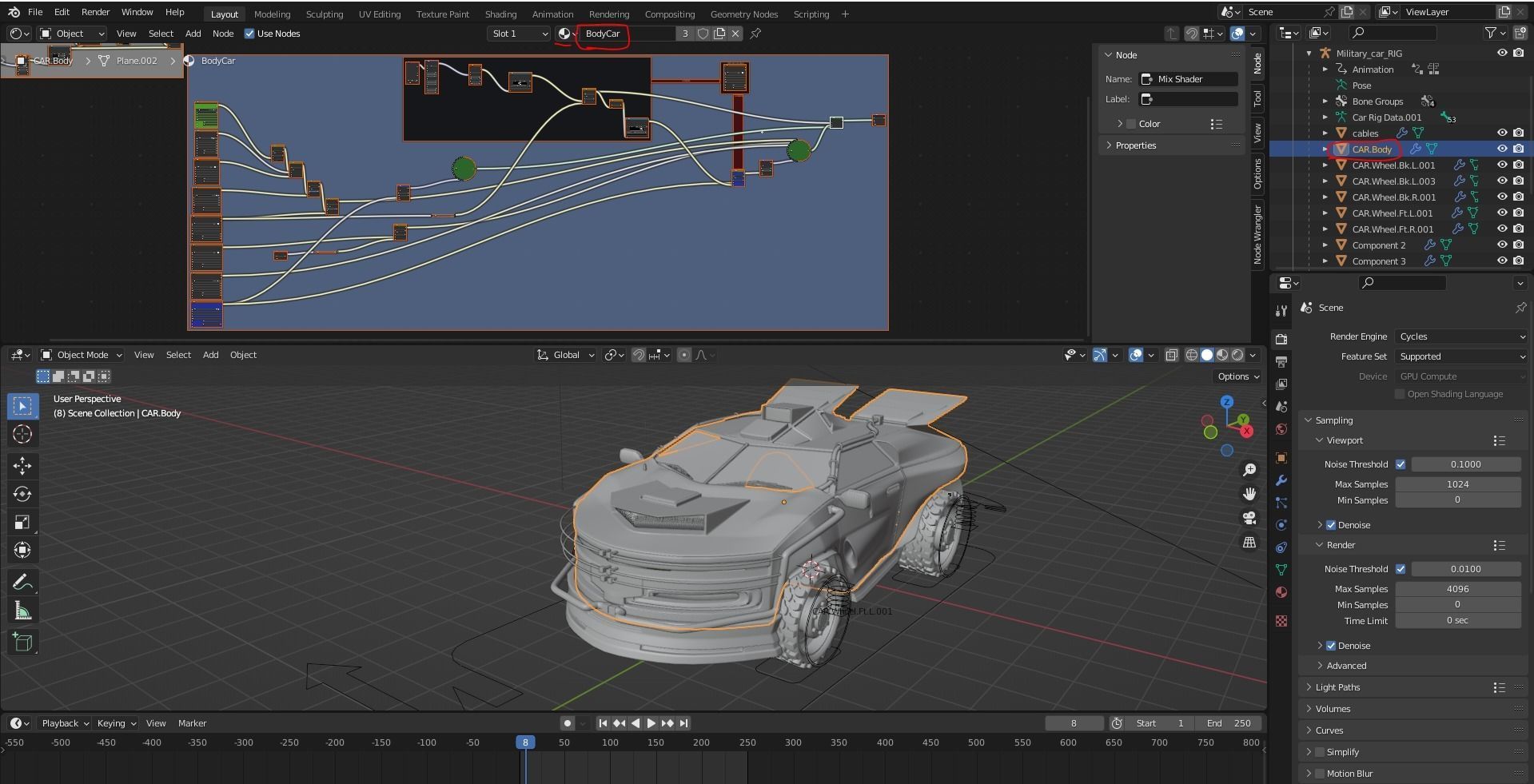Duplicate the BodyCar material
1534x784 pixels.
point(719,34)
